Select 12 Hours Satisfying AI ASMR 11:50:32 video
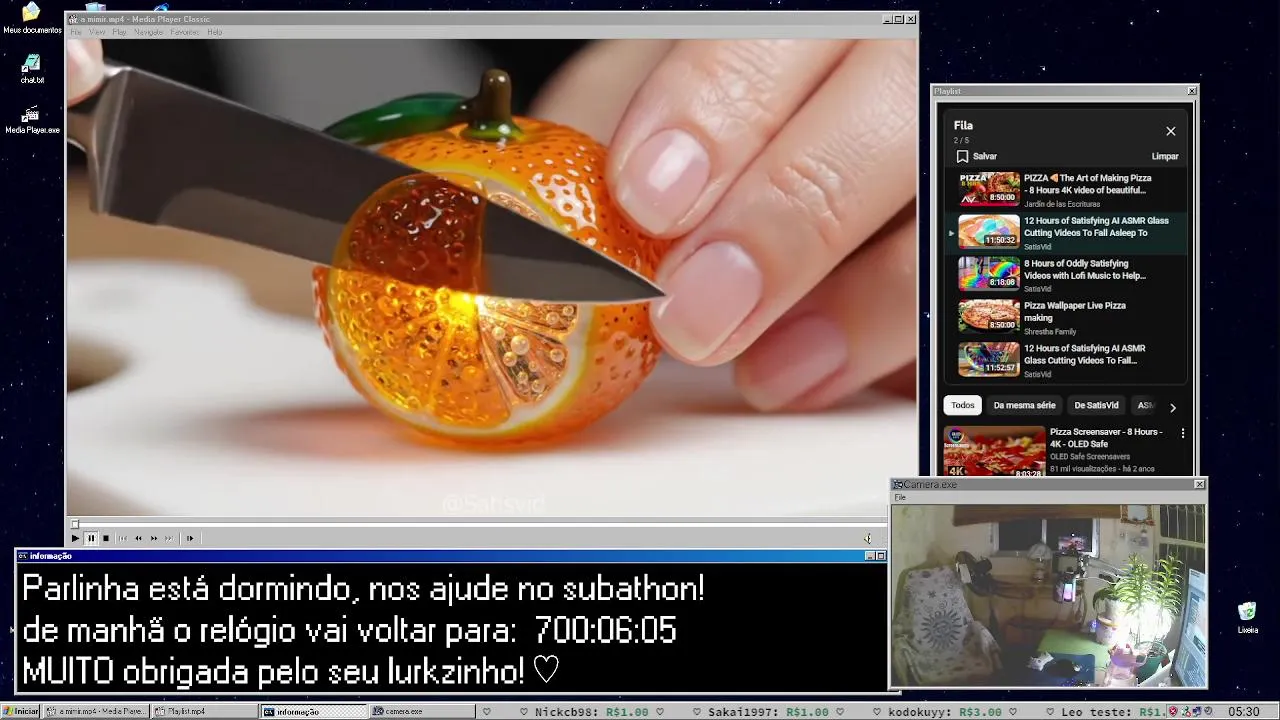This screenshot has height=720, width=1280. (1065, 232)
